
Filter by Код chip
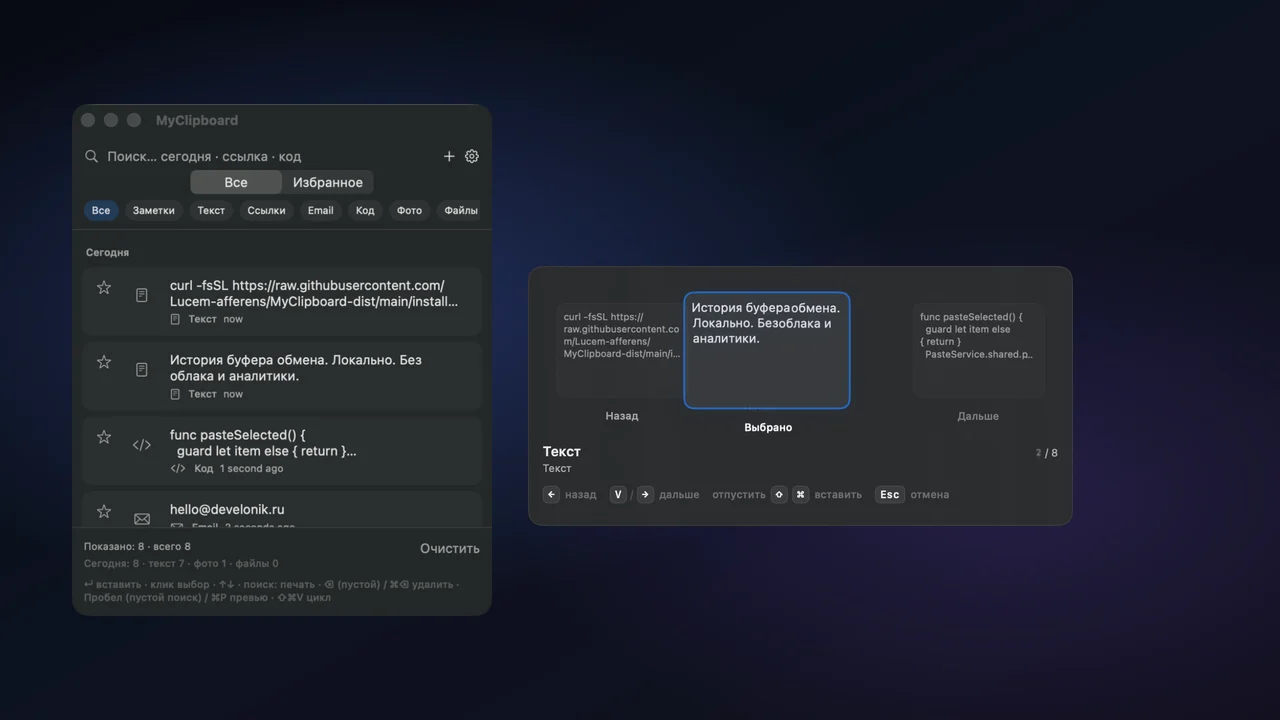[365, 210]
